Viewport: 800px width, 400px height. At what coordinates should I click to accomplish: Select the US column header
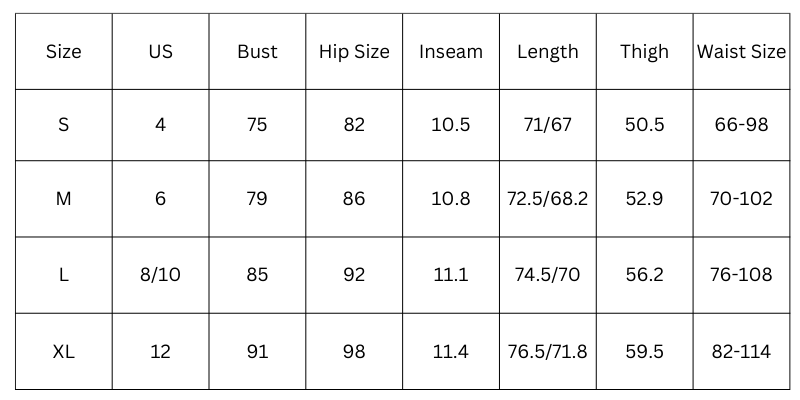click(160, 52)
